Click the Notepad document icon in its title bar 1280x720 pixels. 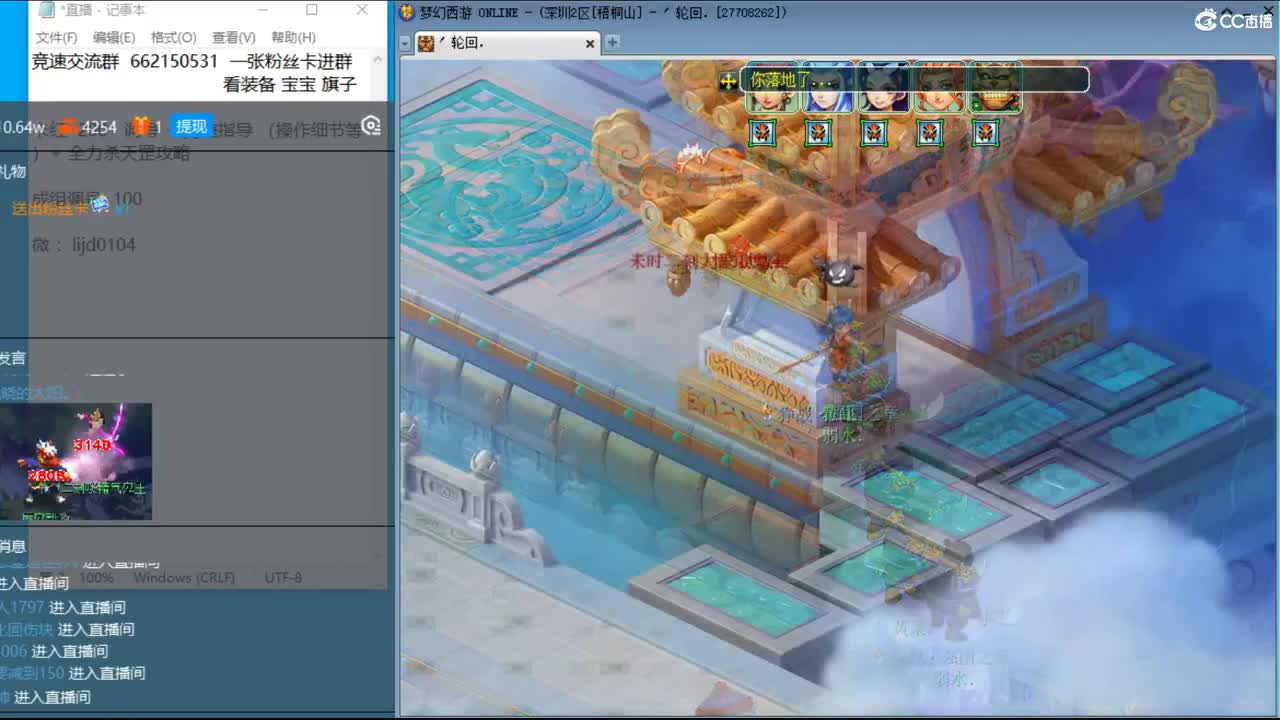[46, 10]
